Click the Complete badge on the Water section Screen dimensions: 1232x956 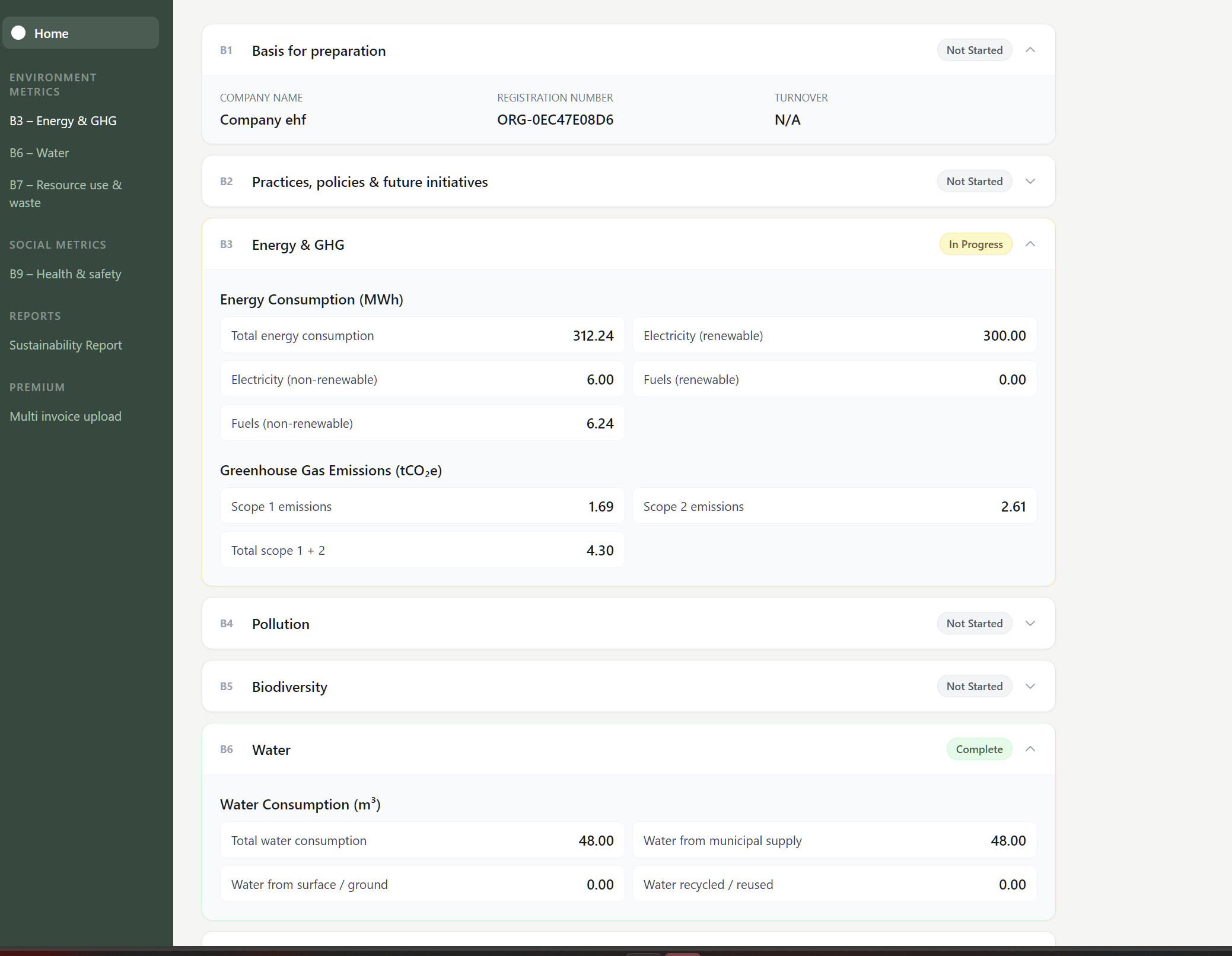pyautogui.click(x=979, y=749)
